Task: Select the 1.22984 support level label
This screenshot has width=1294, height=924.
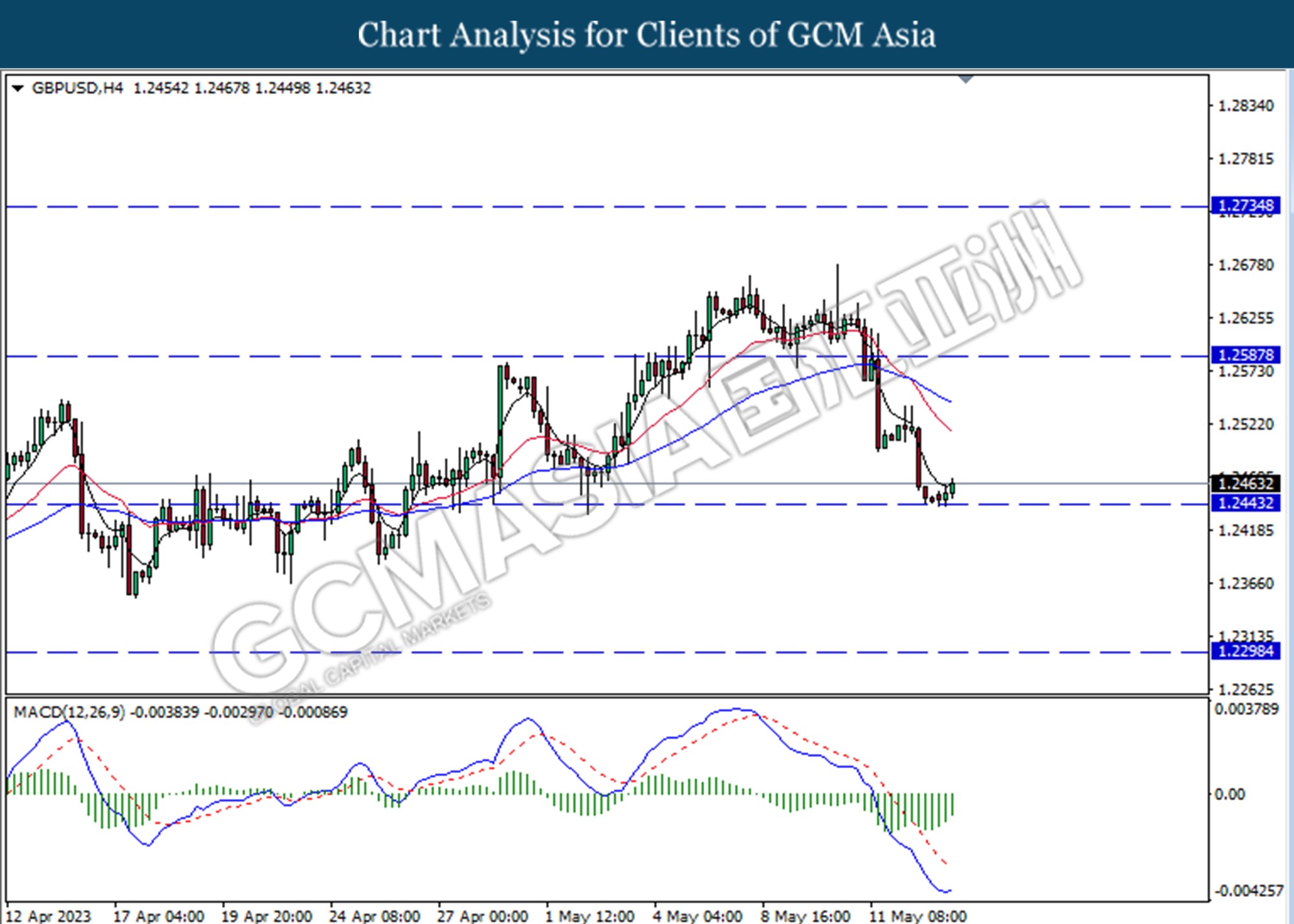Action: point(1245,651)
